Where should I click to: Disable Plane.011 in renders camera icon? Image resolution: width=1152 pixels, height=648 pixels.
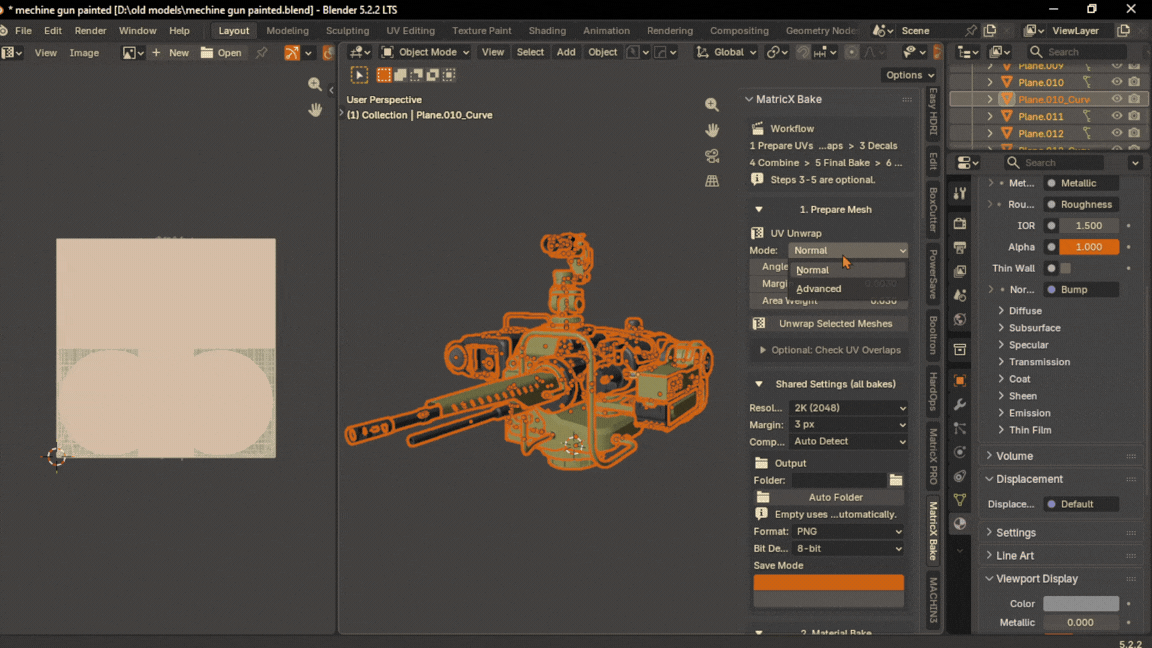[1134, 116]
